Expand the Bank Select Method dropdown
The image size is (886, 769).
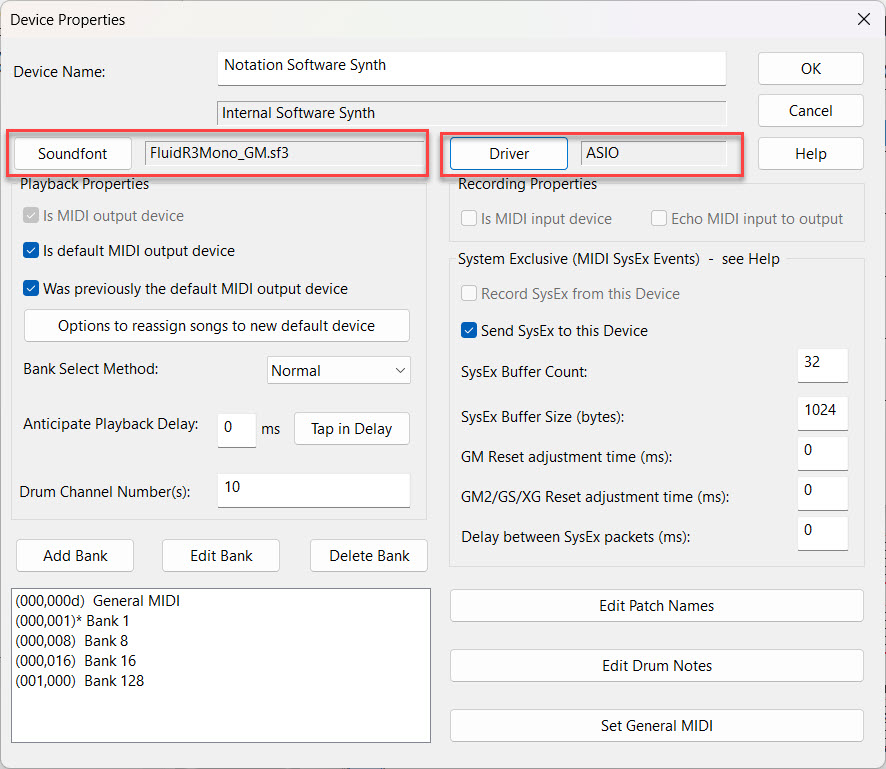339,370
